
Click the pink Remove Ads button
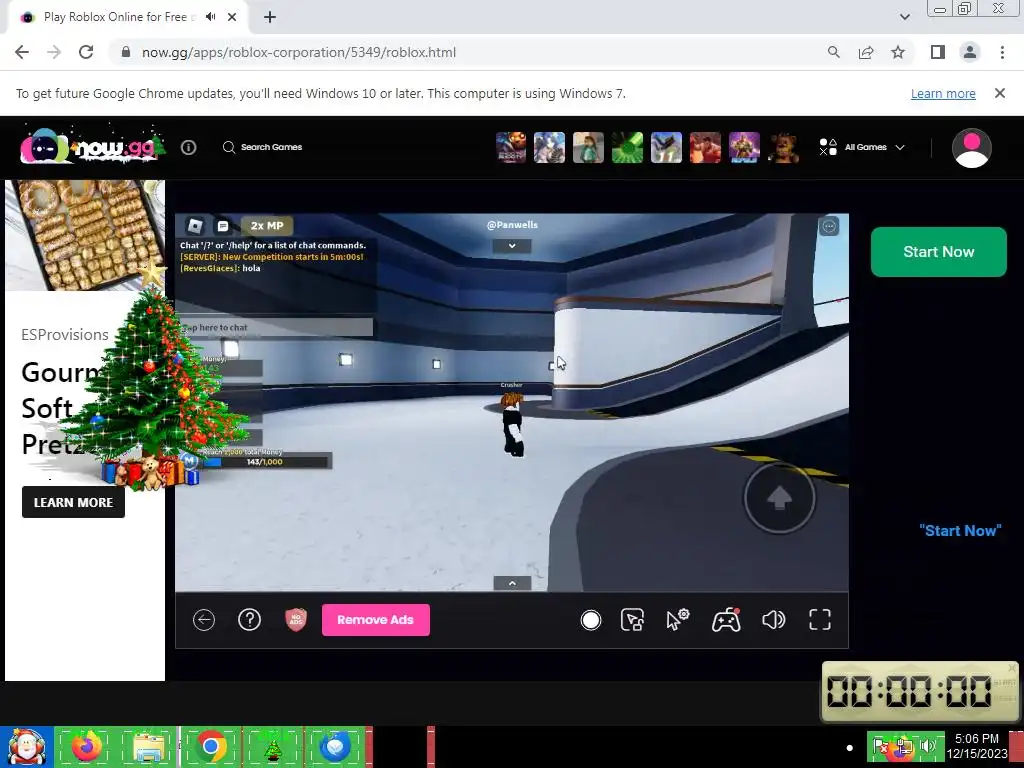tap(376, 620)
